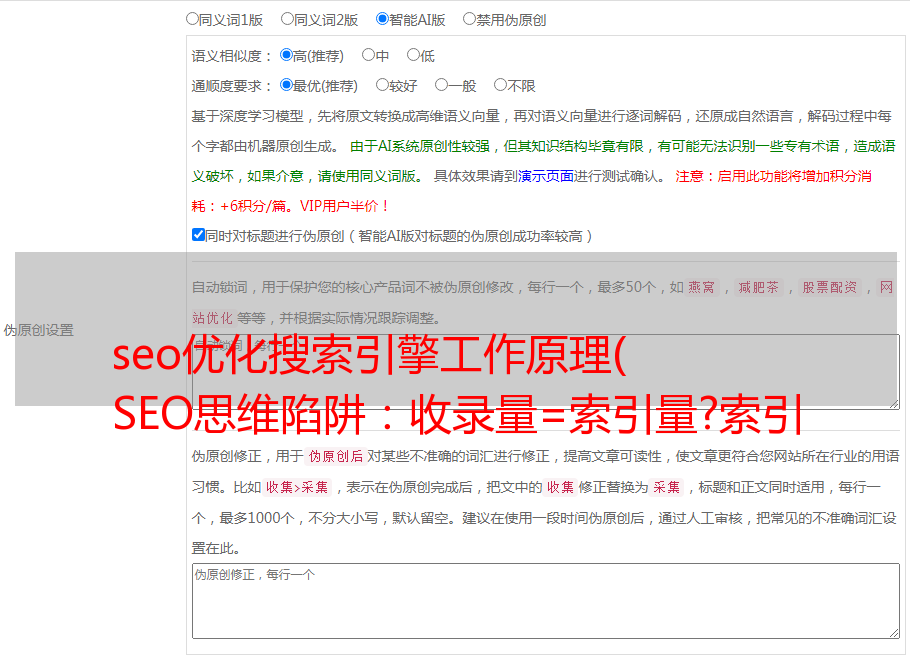Click the 站优化 highlighted keyword

pos(212,318)
